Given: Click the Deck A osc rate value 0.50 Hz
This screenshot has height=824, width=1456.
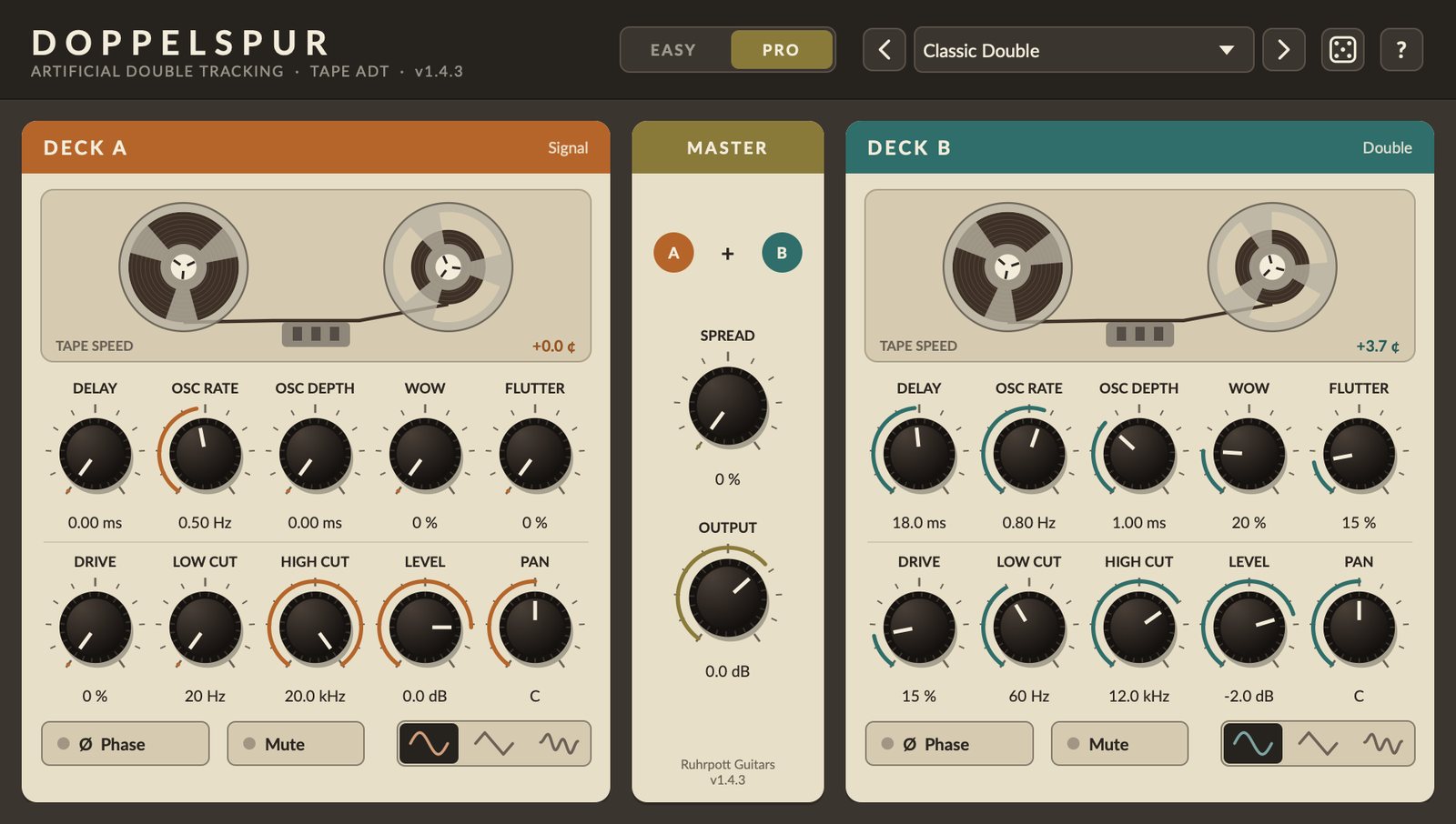Looking at the screenshot, I should (205, 523).
